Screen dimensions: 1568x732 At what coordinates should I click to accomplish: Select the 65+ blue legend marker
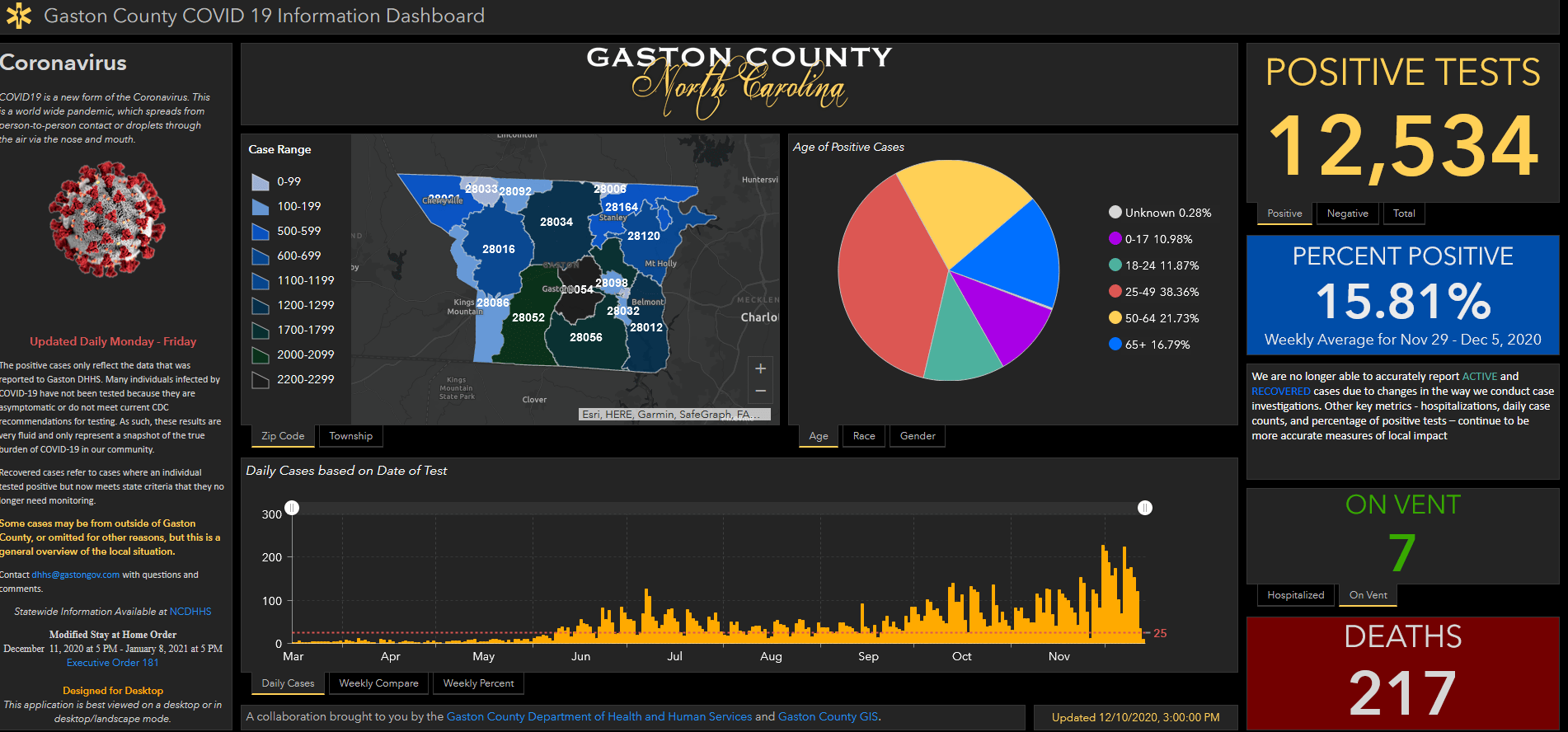tap(1115, 345)
